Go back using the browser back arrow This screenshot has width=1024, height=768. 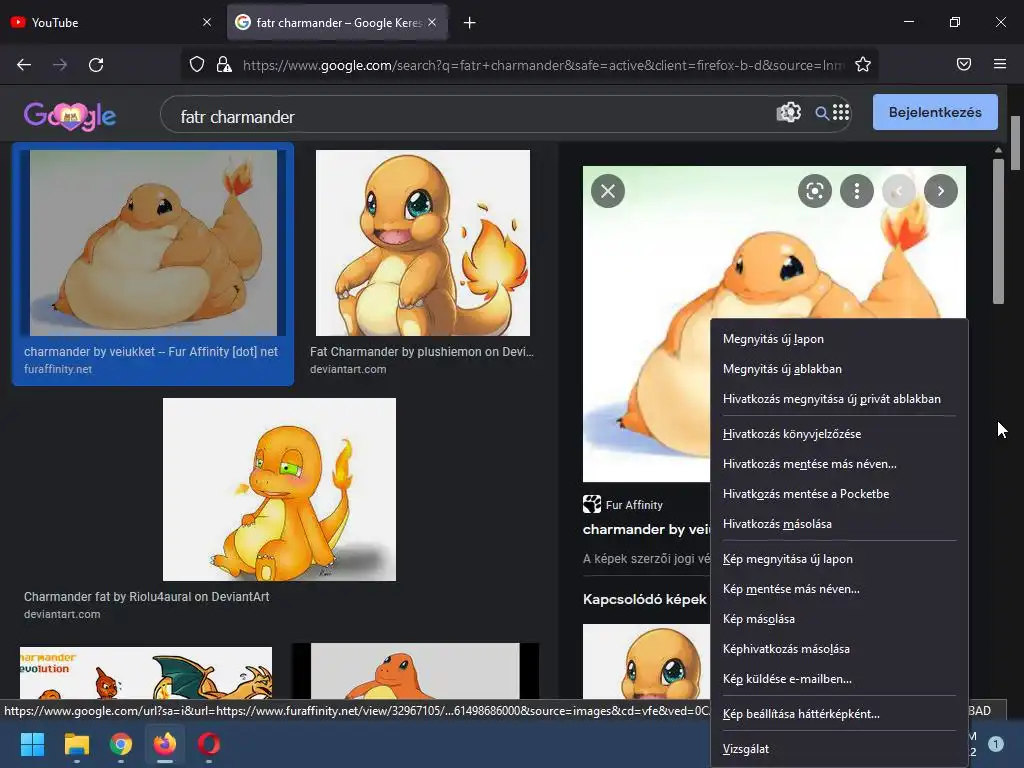point(24,65)
